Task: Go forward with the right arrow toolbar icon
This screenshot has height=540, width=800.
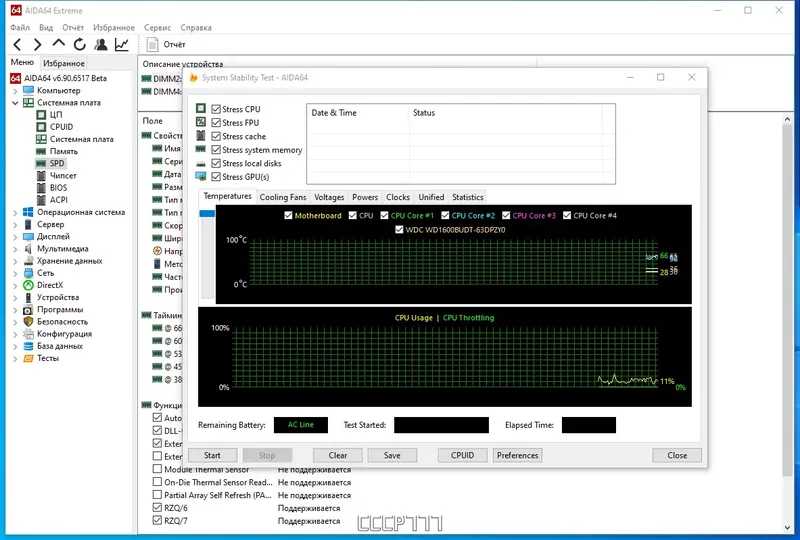Action: (x=37, y=45)
